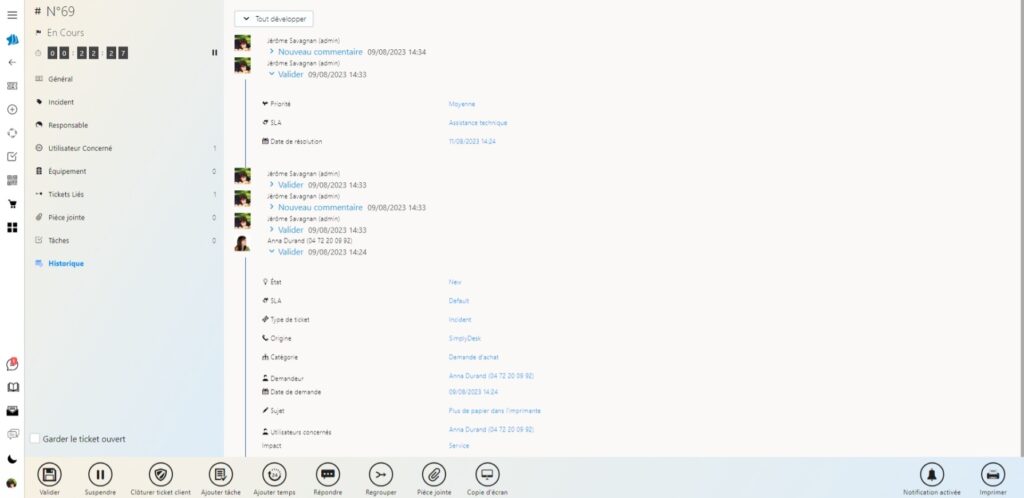Select Tickets Liés in the side menu
Screen dimensions: 1024x498
[66, 194]
